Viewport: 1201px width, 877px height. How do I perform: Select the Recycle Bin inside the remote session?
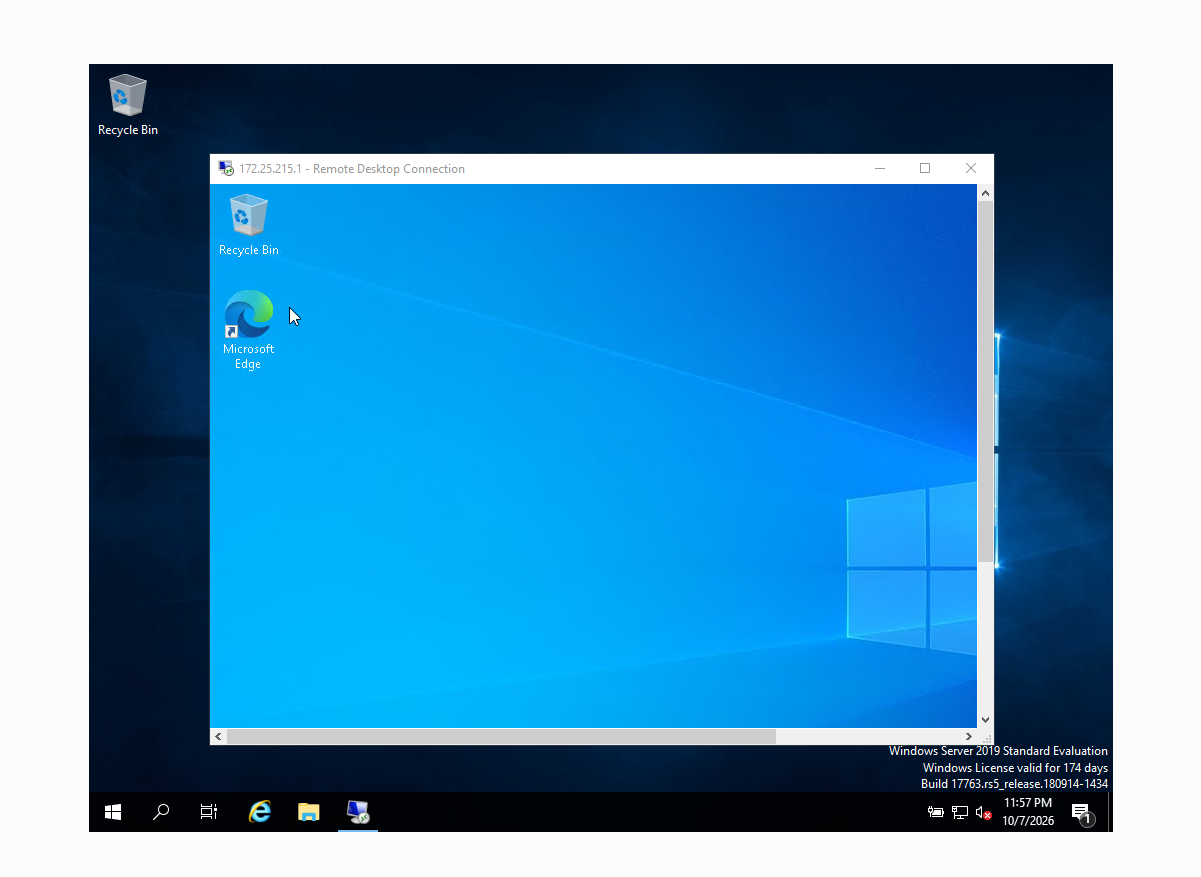point(248,225)
